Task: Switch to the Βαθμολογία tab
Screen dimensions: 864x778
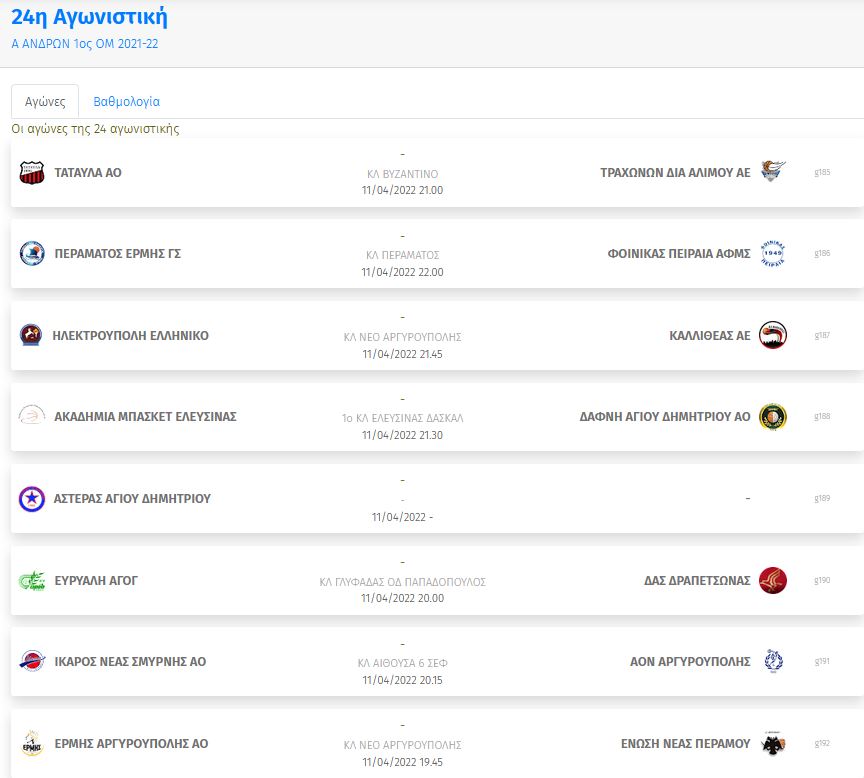Action: point(126,101)
